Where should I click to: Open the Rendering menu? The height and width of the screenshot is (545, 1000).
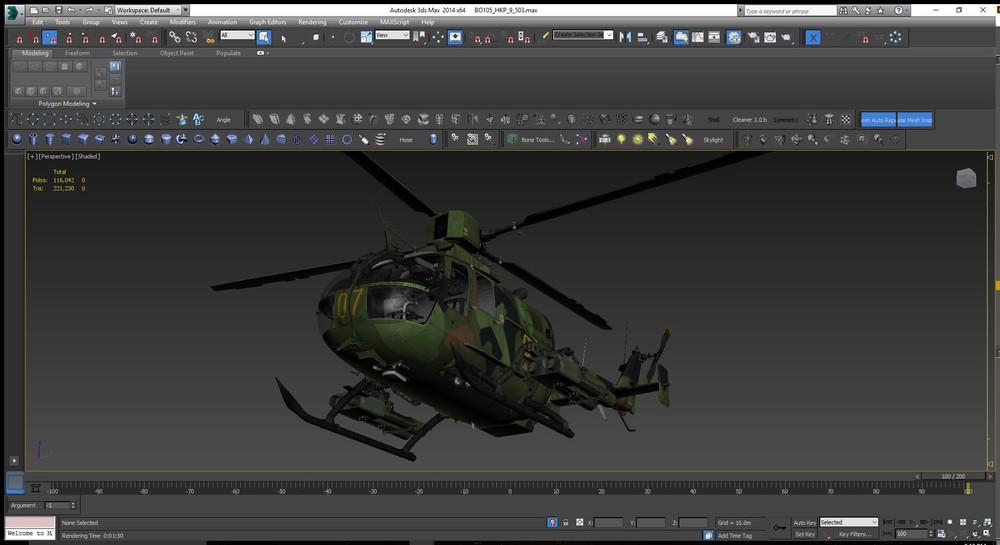[x=312, y=21]
